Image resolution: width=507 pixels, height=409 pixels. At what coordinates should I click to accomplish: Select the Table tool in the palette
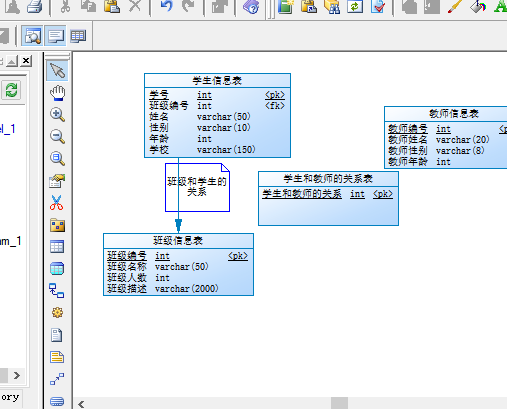[x=57, y=247]
